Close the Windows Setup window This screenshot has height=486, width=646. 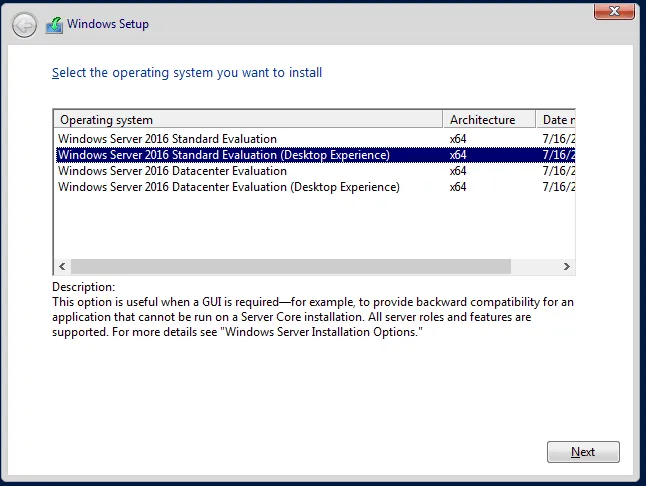coord(614,11)
